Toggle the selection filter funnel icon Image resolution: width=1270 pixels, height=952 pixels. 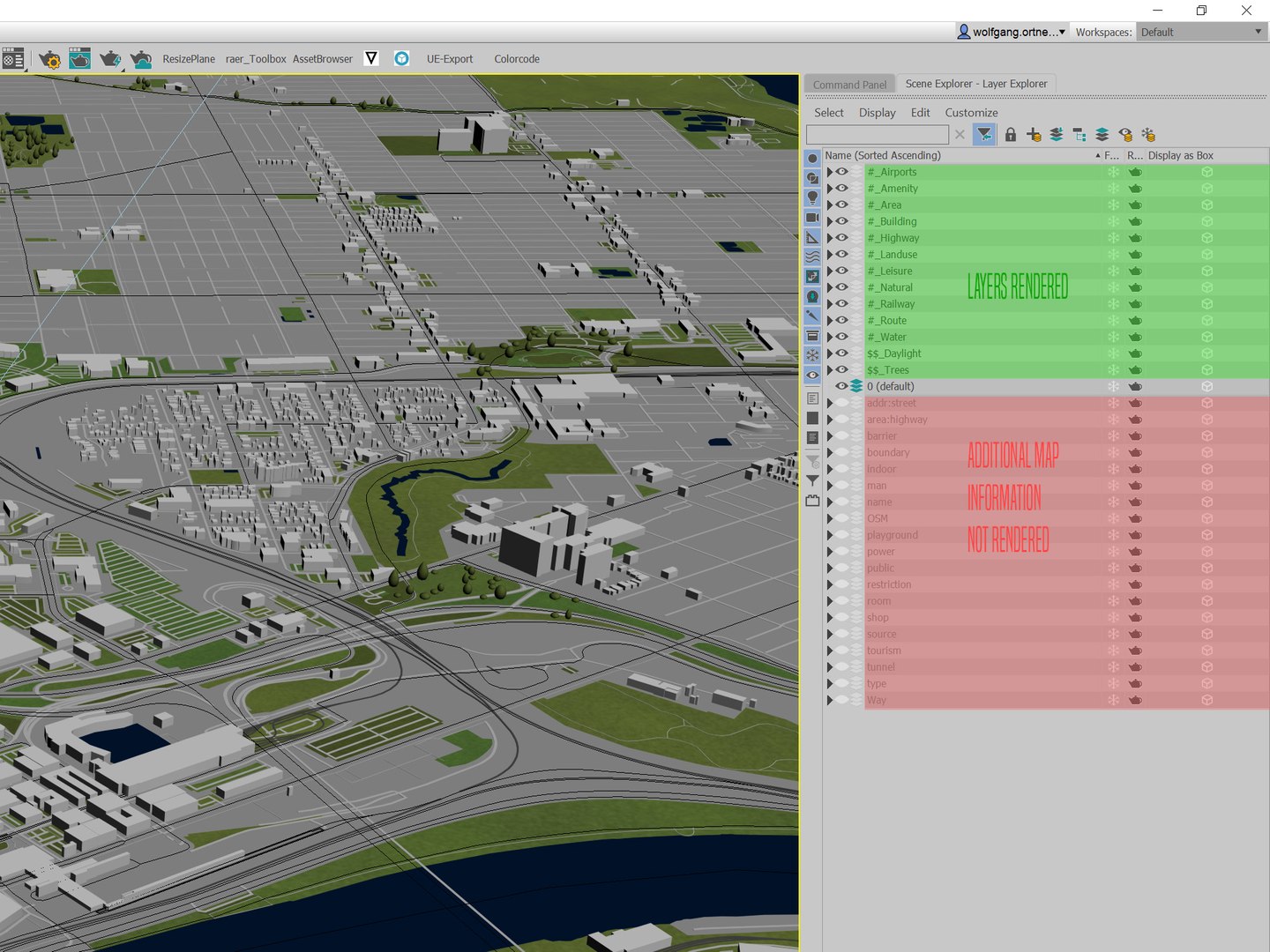tap(984, 134)
